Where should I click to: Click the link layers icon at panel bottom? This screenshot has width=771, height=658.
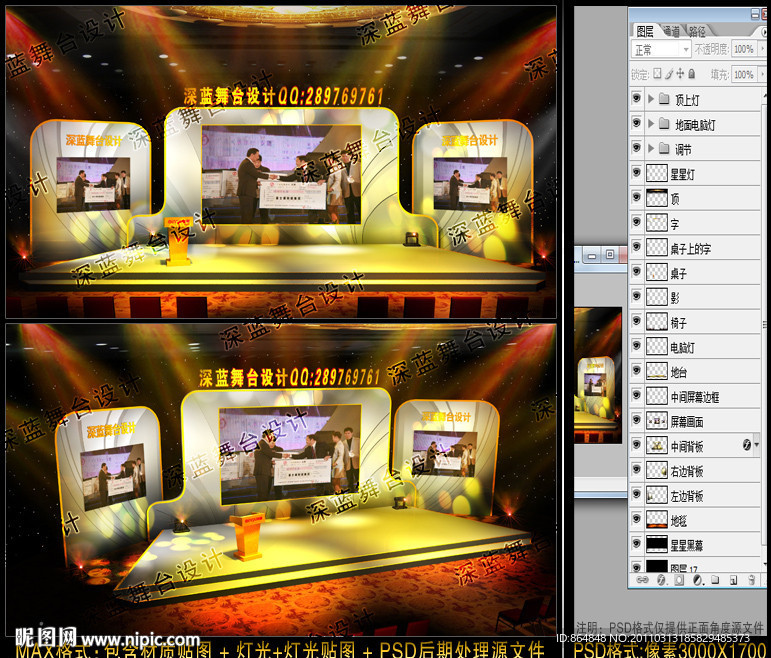[x=641, y=579]
